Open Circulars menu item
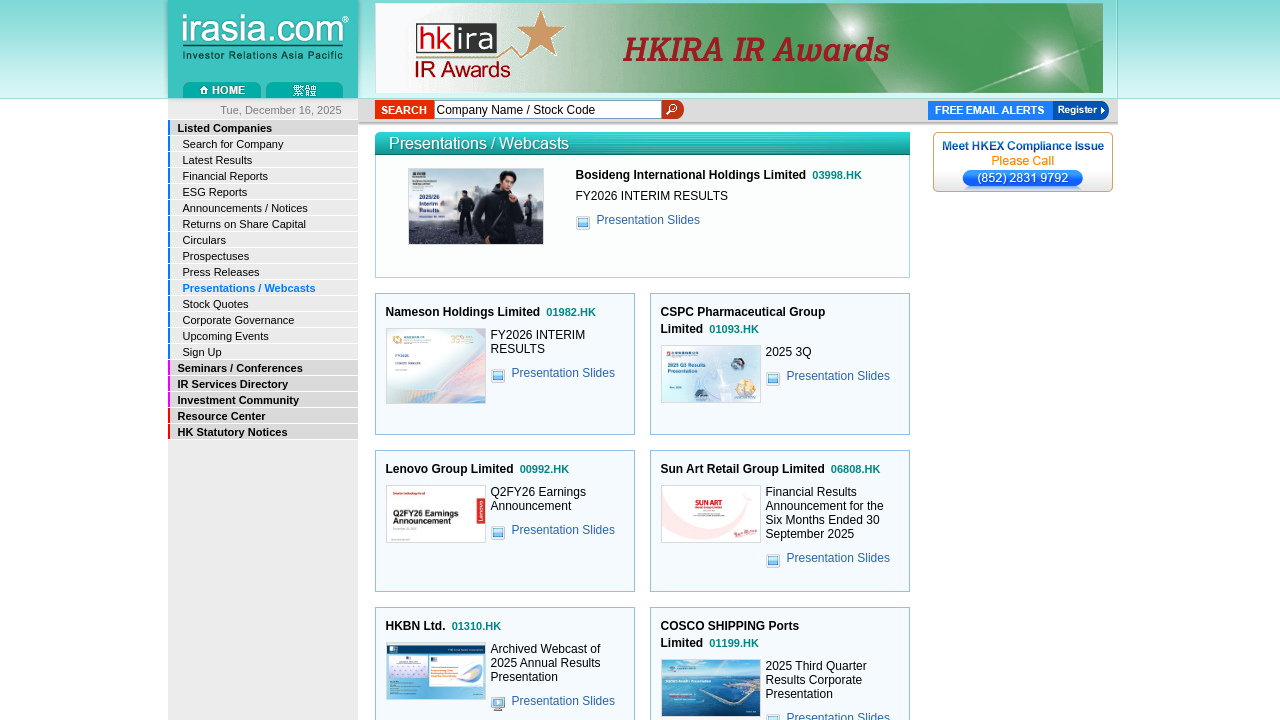Viewport: 1280px width, 720px height. pyautogui.click(x=263, y=240)
